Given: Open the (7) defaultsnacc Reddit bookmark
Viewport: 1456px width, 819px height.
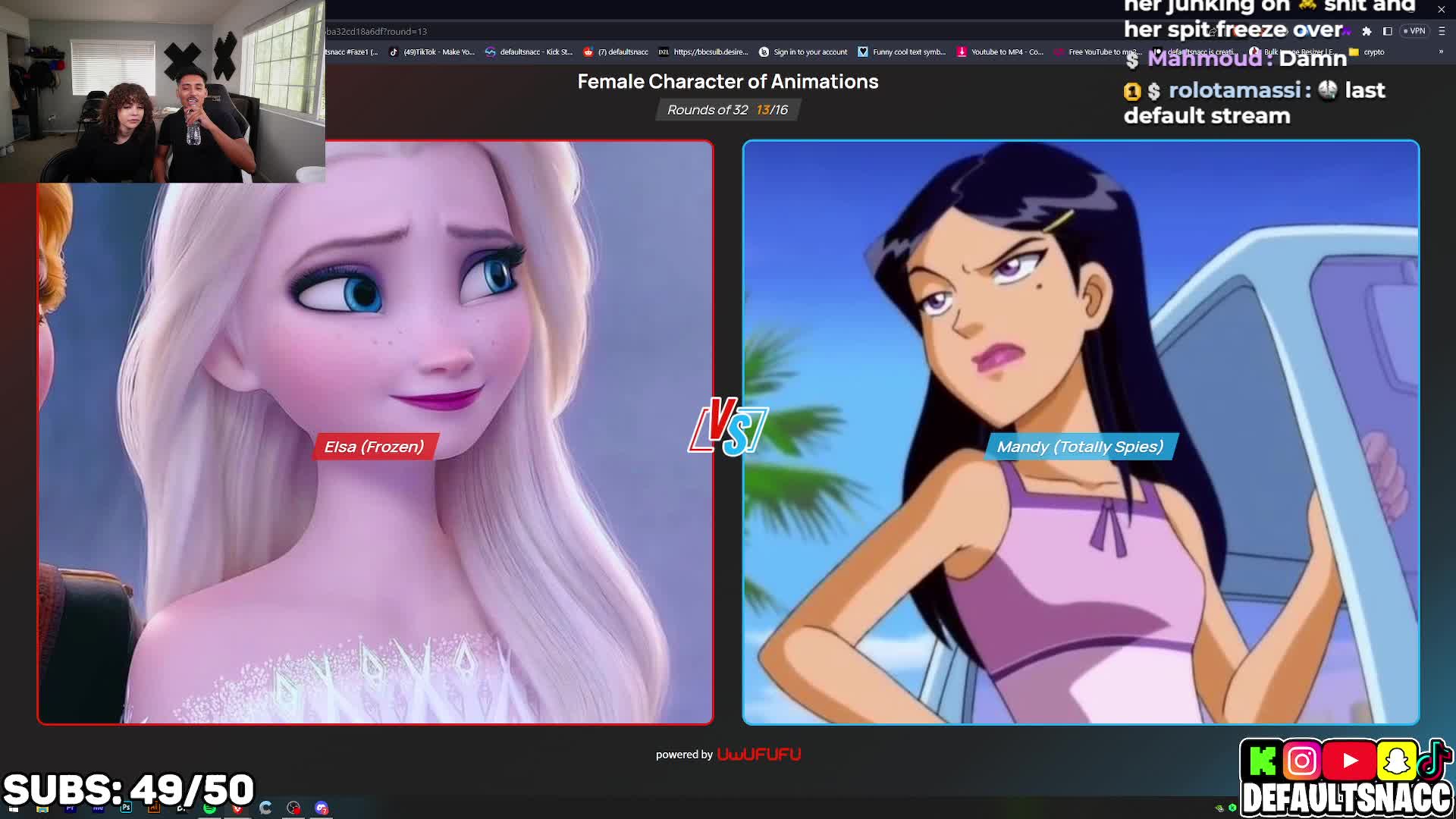Looking at the screenshot, I should click(x=616, y=52).
